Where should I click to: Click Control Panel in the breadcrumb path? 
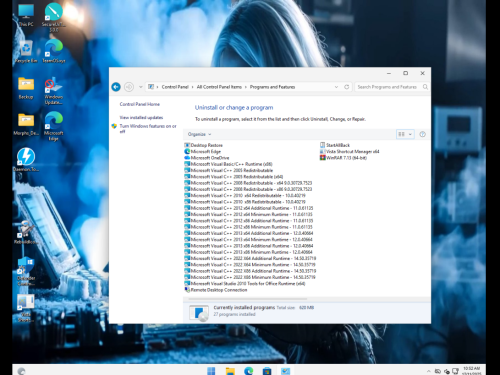click(x=175, y=87)
